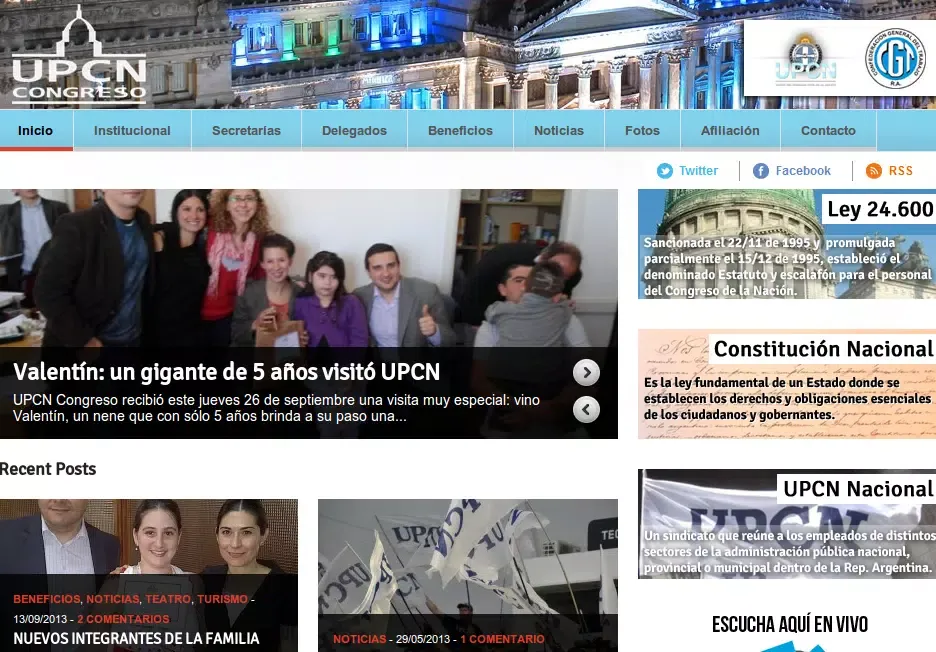Open the 1 Comentario link

pos(502,639)
